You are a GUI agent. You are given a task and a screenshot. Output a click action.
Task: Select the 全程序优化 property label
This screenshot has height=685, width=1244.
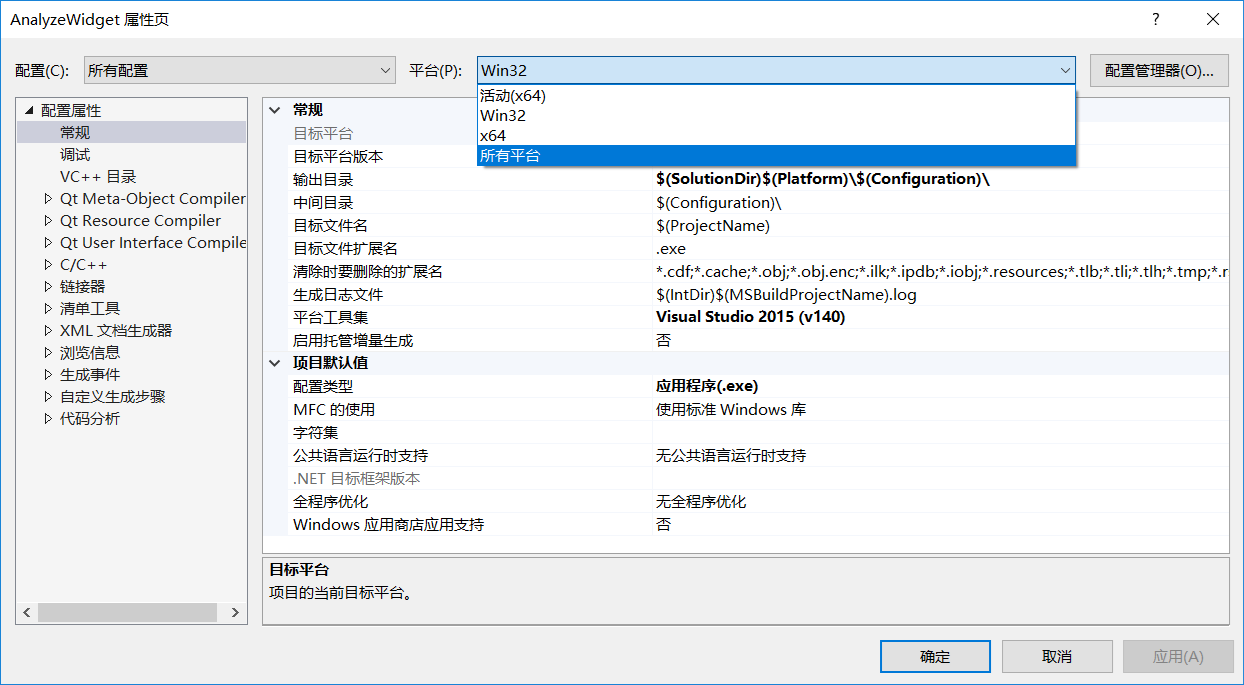(330, 502)
